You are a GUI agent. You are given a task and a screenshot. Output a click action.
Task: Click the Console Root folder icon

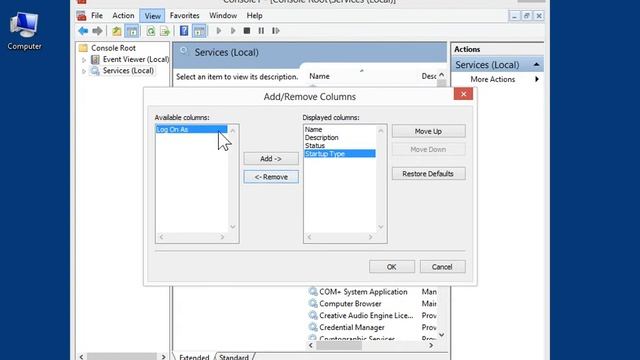point(83,48)
